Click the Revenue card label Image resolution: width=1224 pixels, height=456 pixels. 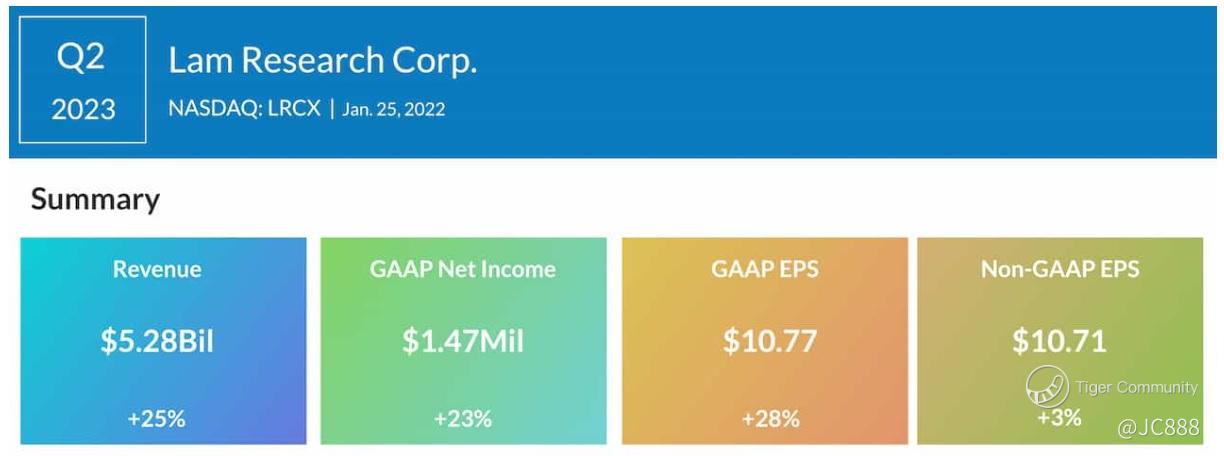157,269
